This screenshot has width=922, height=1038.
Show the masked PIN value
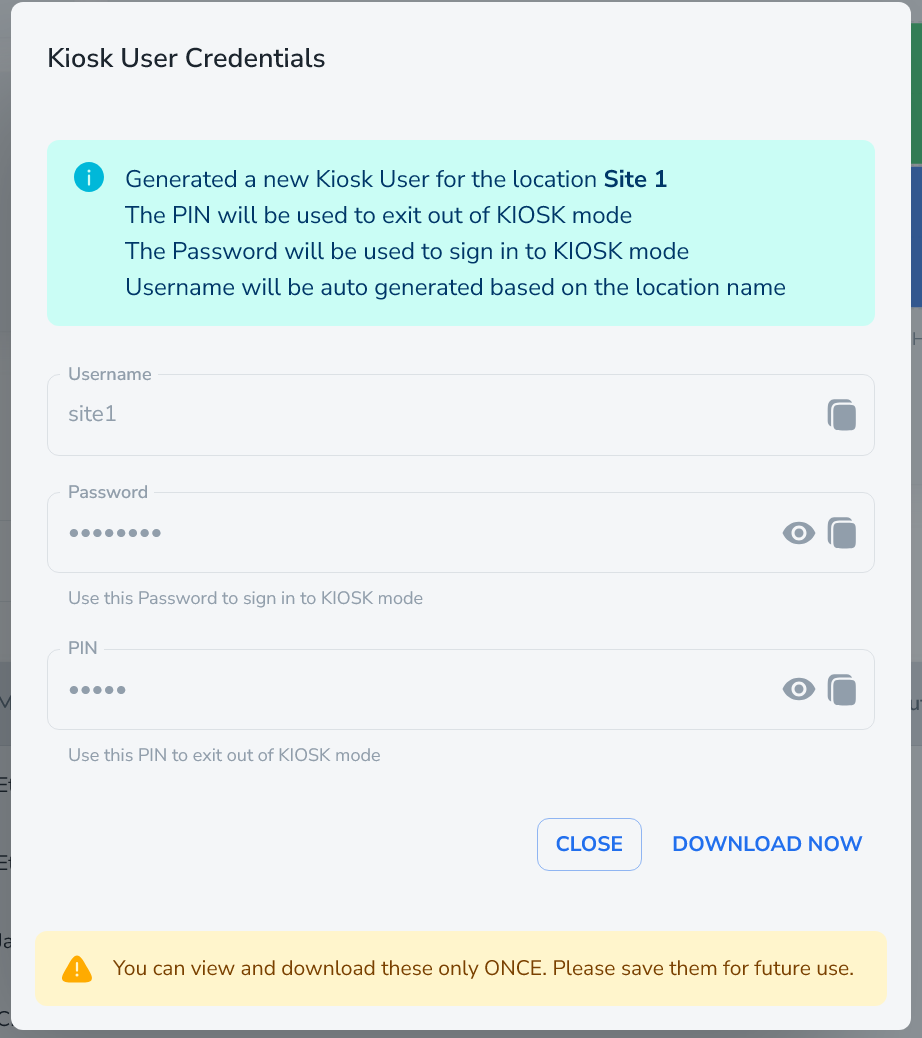point(798,689)
